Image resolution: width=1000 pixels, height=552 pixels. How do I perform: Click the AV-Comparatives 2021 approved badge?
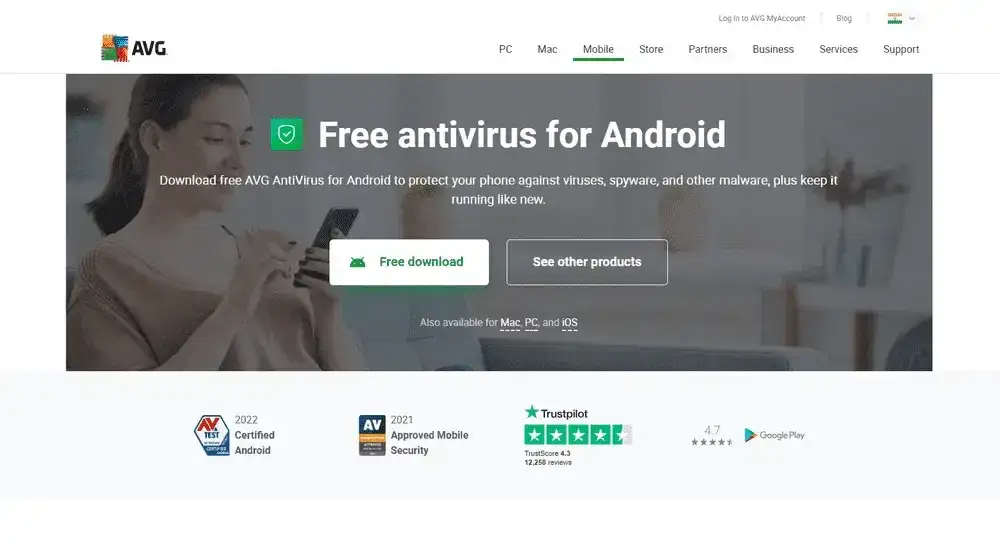click(372, 435)
